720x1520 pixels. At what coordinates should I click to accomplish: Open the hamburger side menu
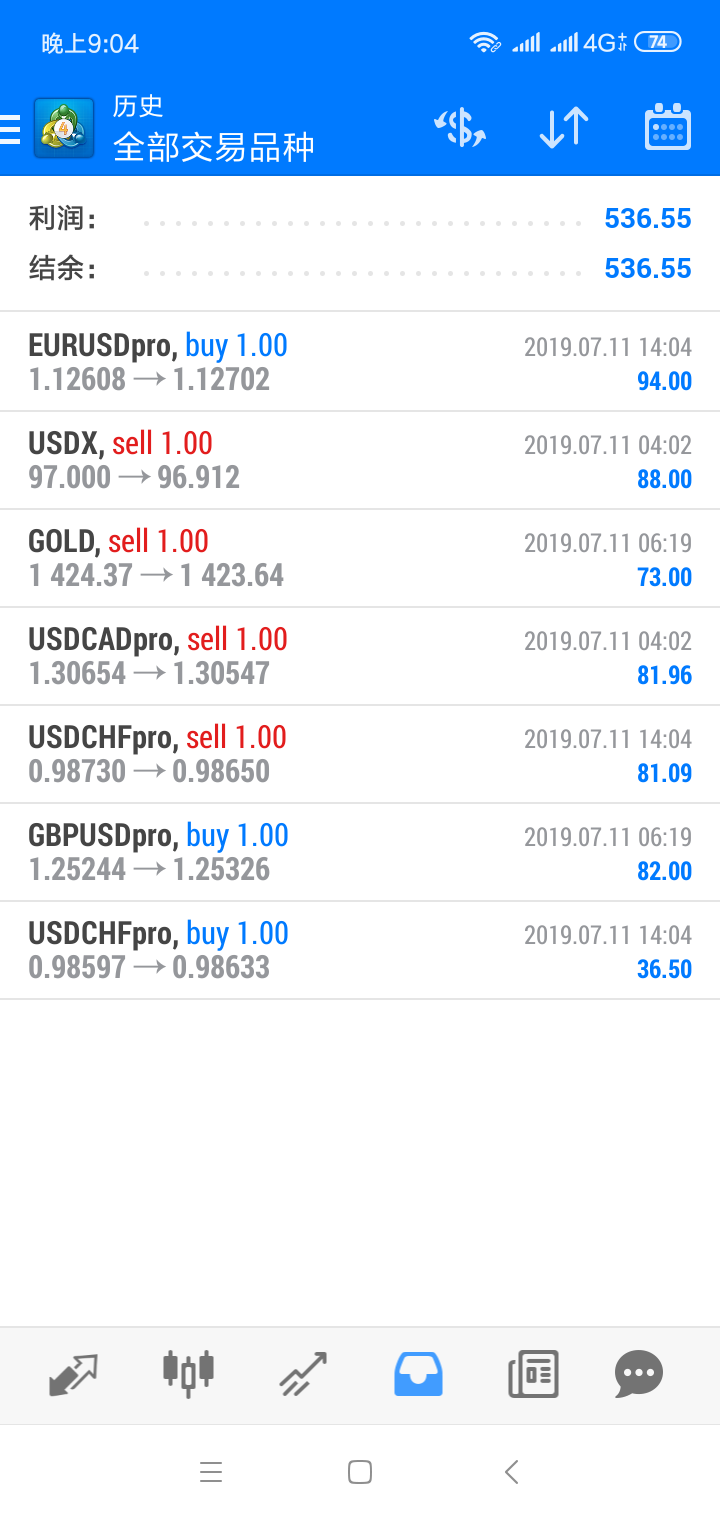pyautogui.click(x=10, y=130)
